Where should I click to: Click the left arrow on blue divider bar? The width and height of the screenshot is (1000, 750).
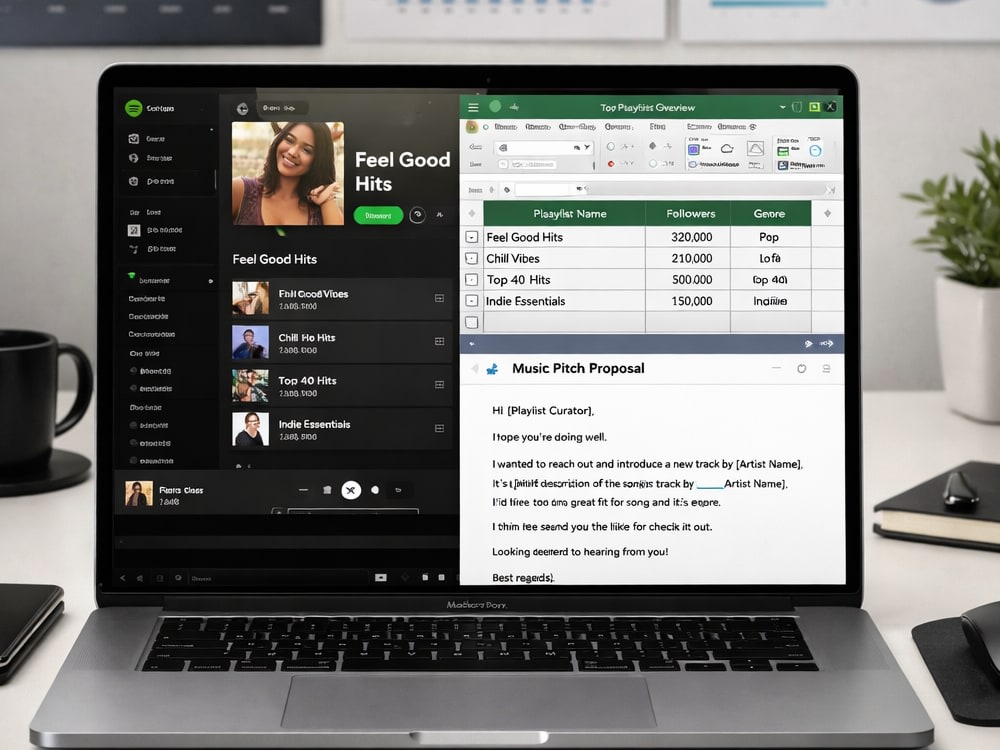point(472,344)
